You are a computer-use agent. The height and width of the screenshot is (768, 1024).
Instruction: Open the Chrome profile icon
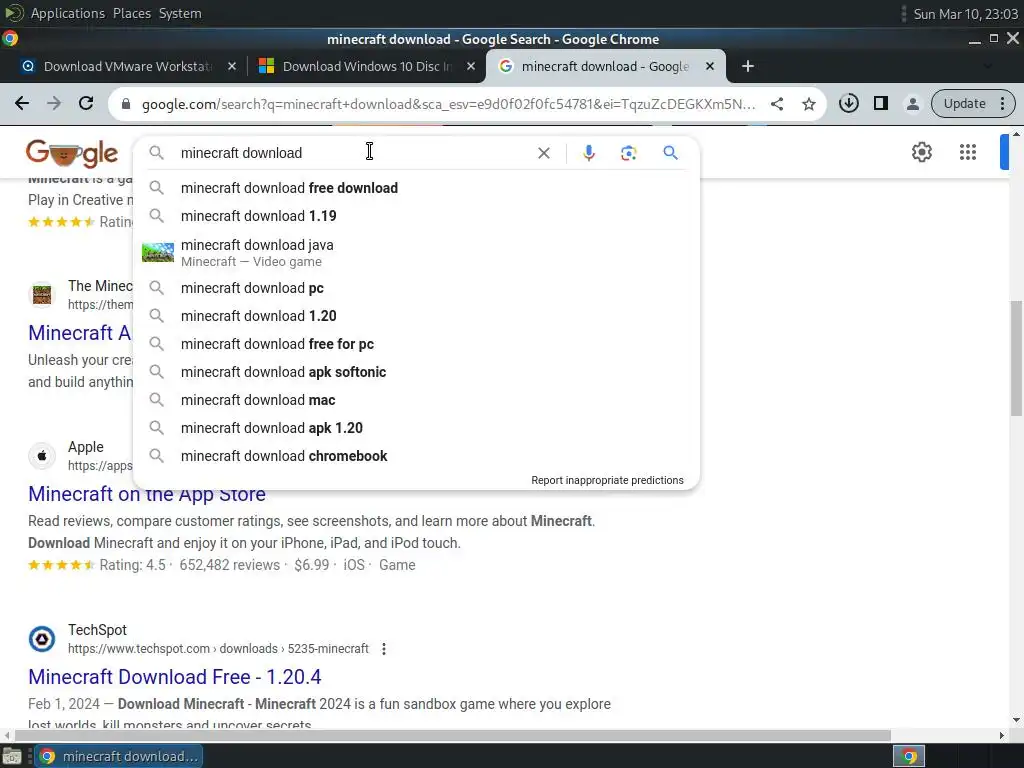coord(913,103)
